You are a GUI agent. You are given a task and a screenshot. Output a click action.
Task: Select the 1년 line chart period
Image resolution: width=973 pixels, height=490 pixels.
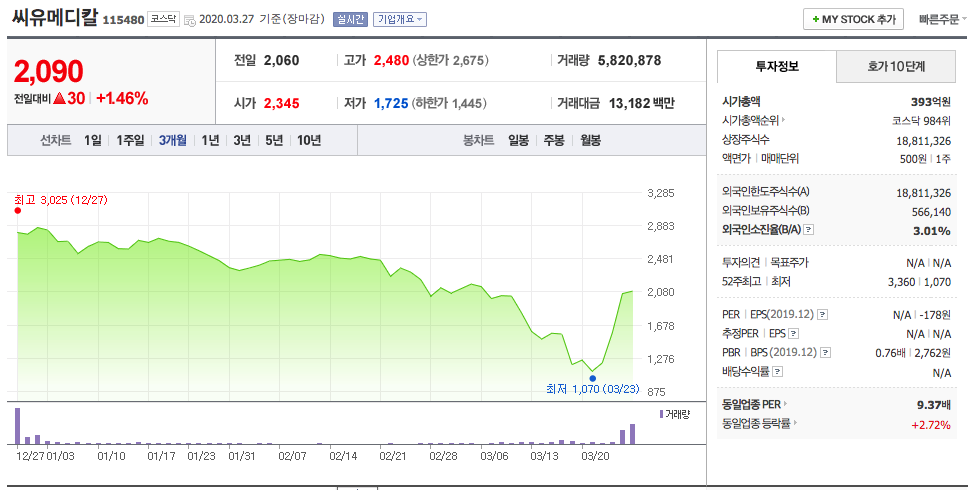[210, 141]
